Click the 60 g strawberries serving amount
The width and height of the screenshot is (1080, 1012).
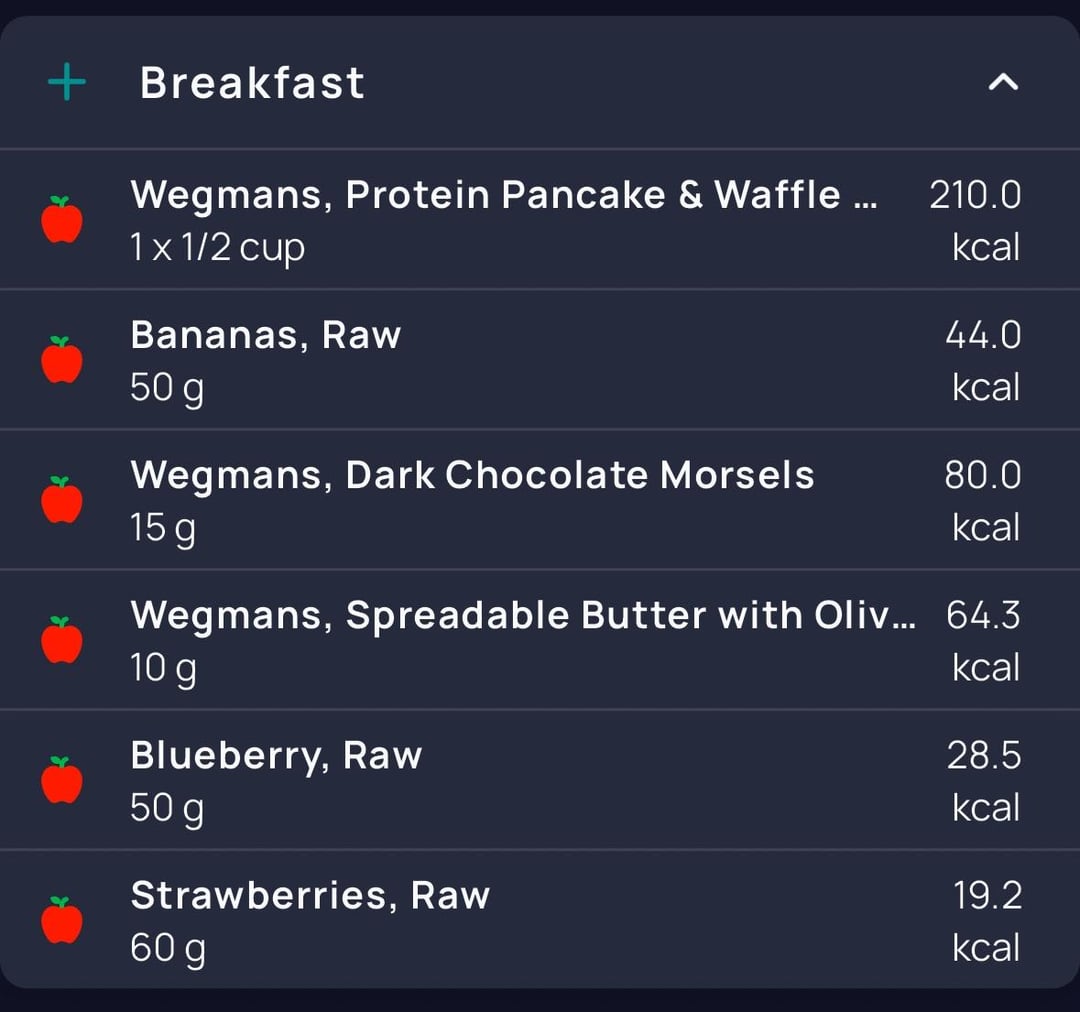click(x=168, y=949)
